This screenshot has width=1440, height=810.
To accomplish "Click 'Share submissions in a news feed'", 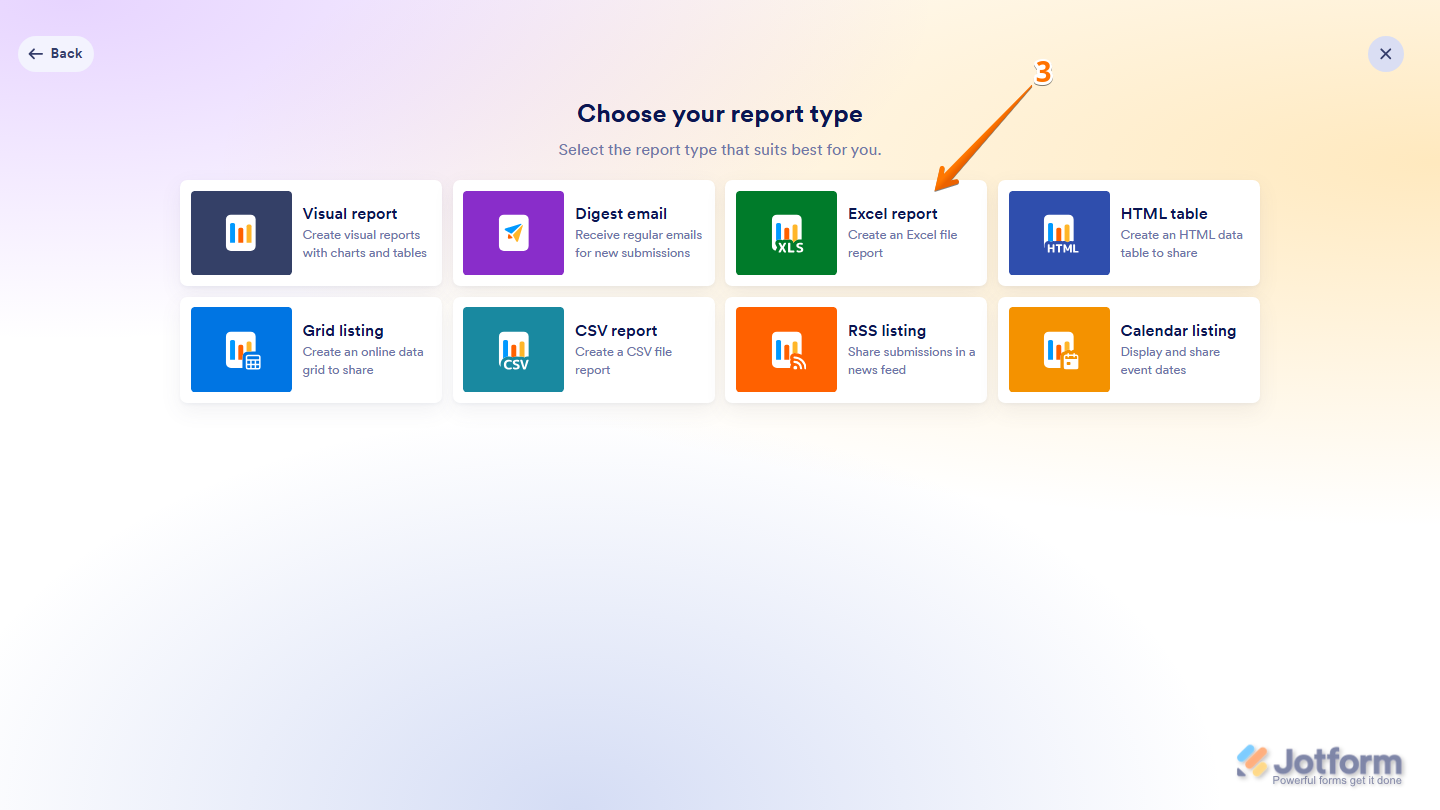I will point(912,361).
